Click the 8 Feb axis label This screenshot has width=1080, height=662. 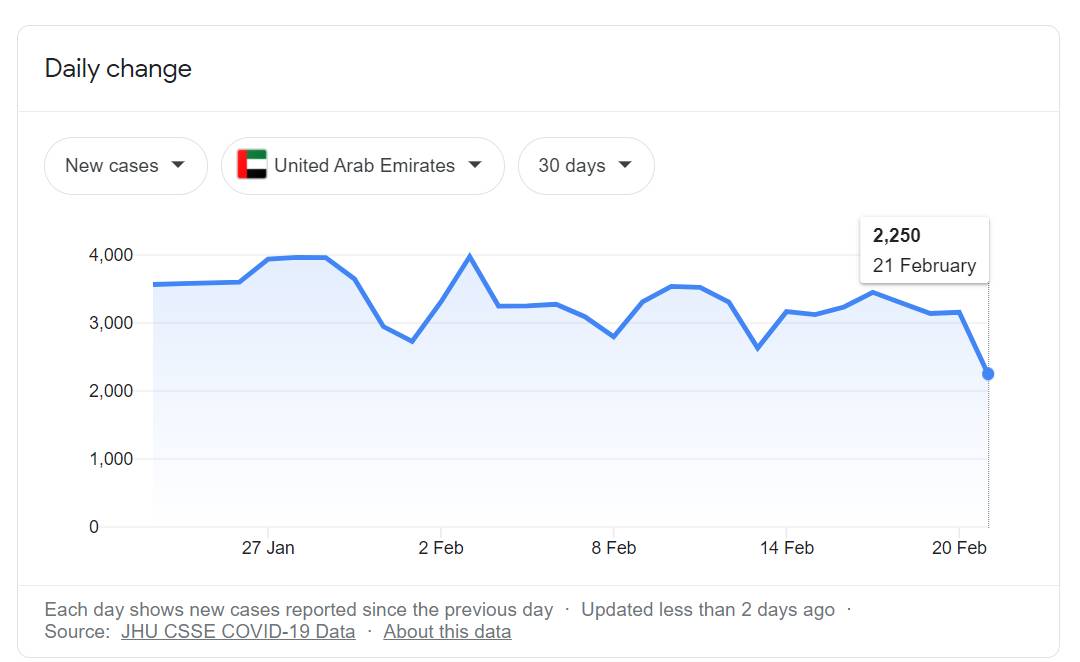pyautogui.click(x=613, y=548)
